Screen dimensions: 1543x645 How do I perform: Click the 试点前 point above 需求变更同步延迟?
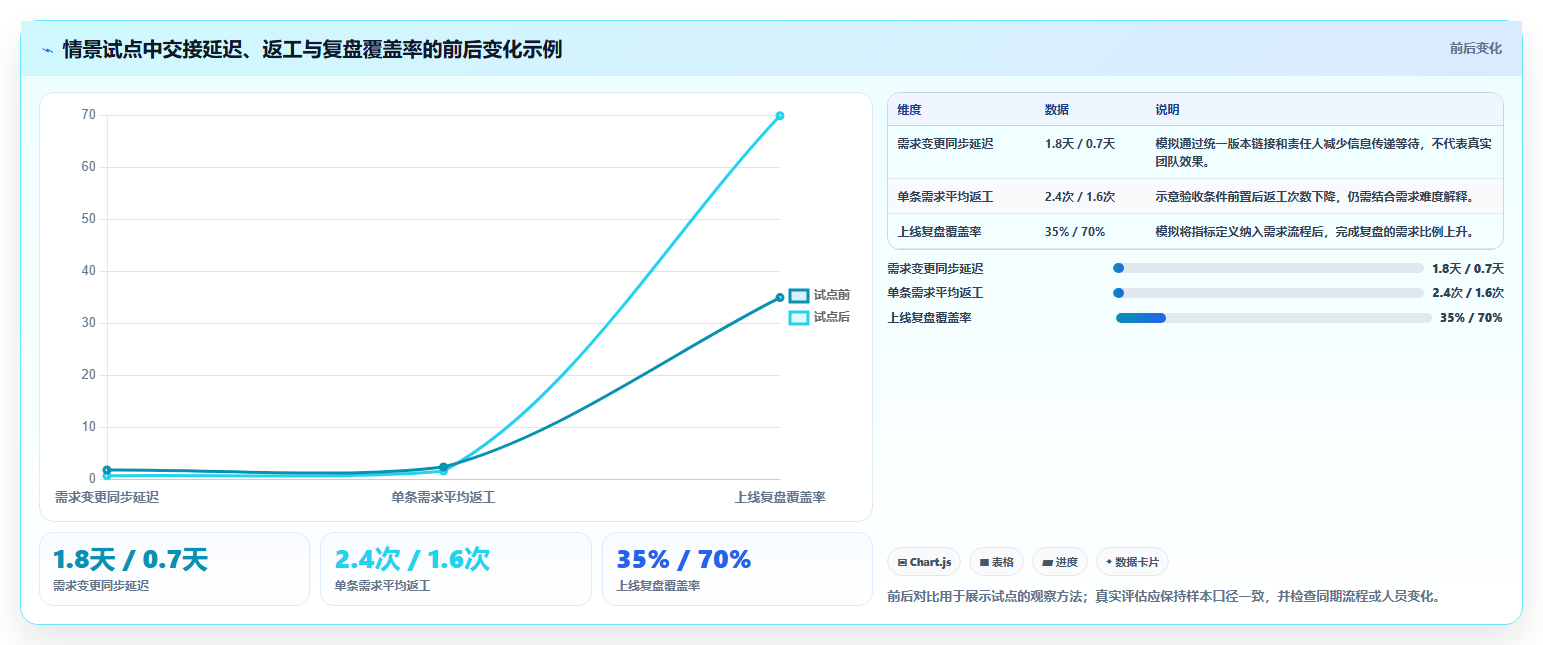[x=107, y=470]
